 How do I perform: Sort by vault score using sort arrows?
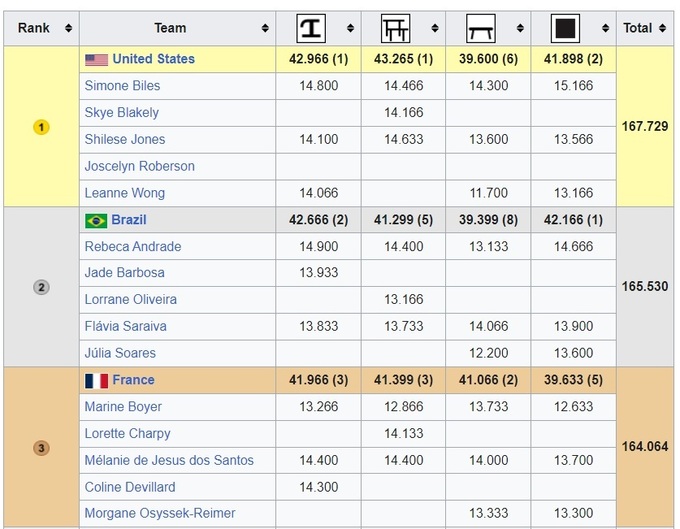[x=350, y=28]
